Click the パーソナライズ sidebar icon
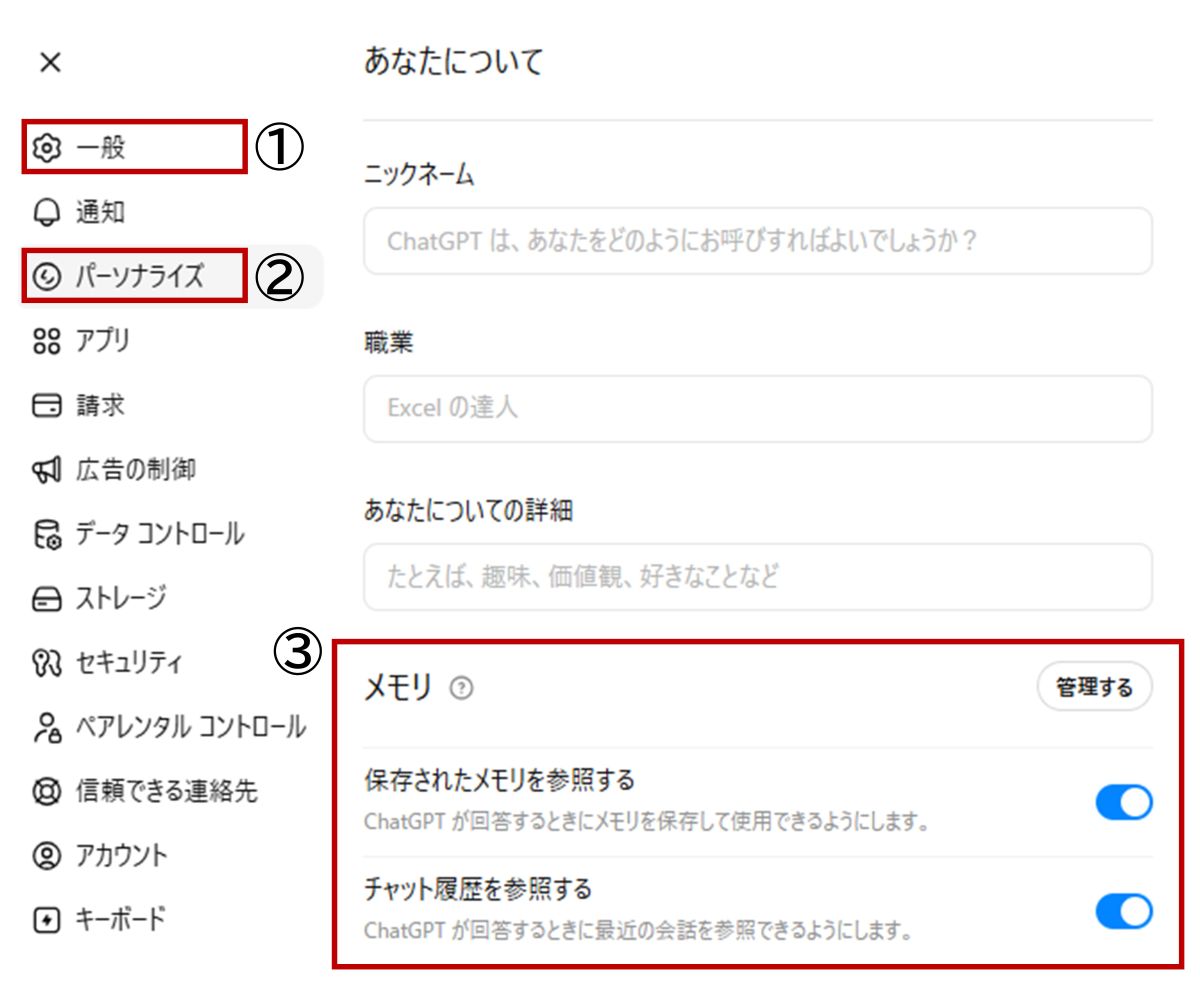 coord(46,276)
